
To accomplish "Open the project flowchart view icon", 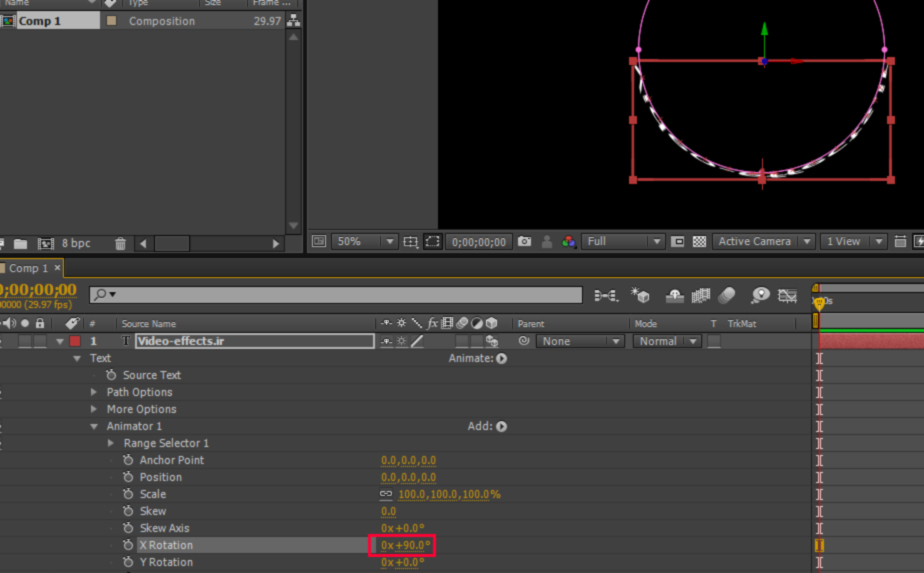I will pos(293,21).
